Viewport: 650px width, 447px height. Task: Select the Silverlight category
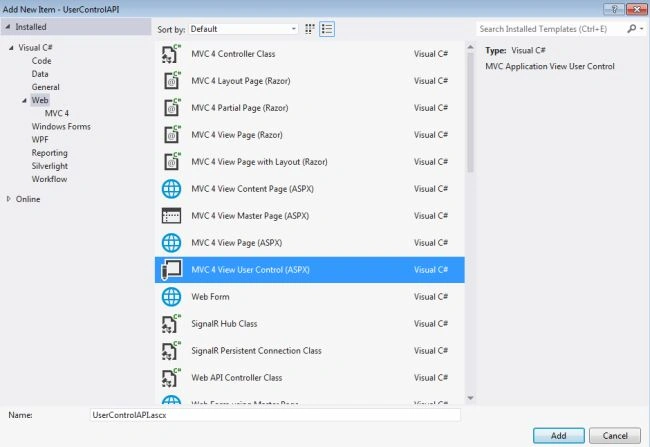click(x=50, y=166)
